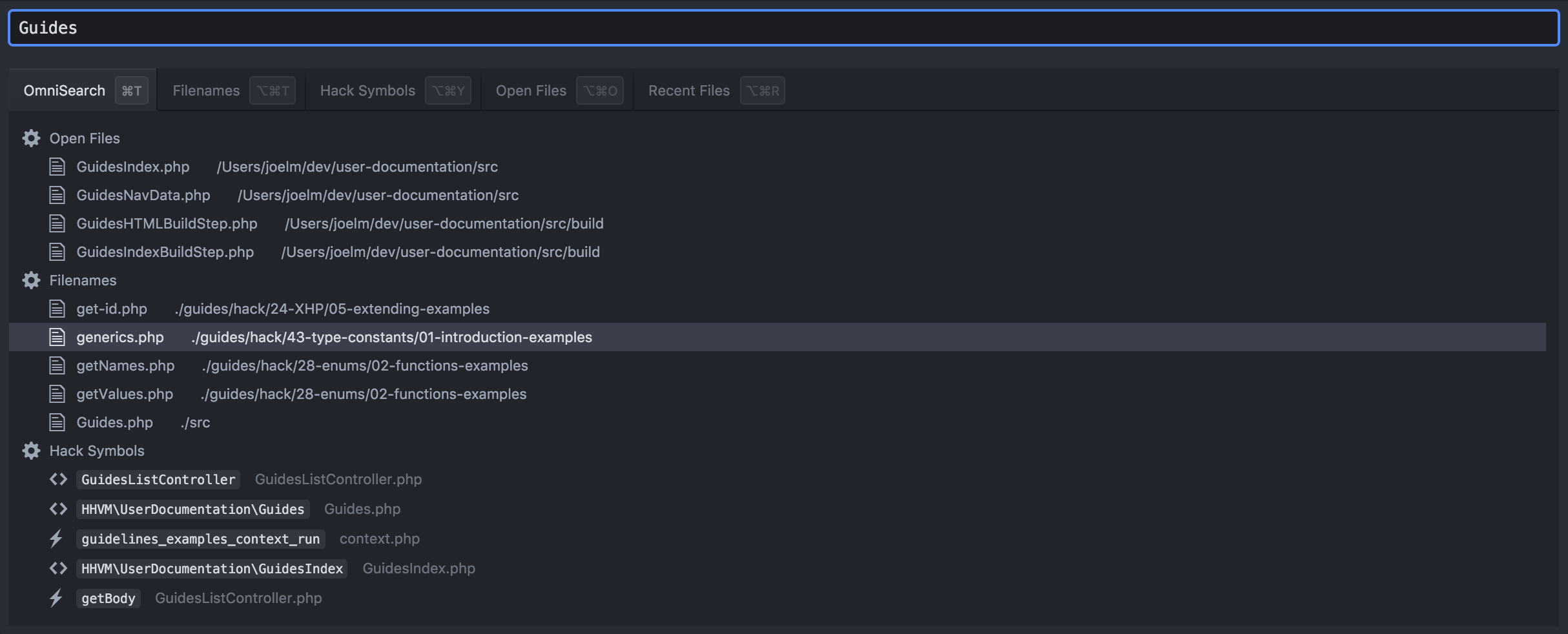Click the file icon next to getValues.php

(x=57, y=394)
